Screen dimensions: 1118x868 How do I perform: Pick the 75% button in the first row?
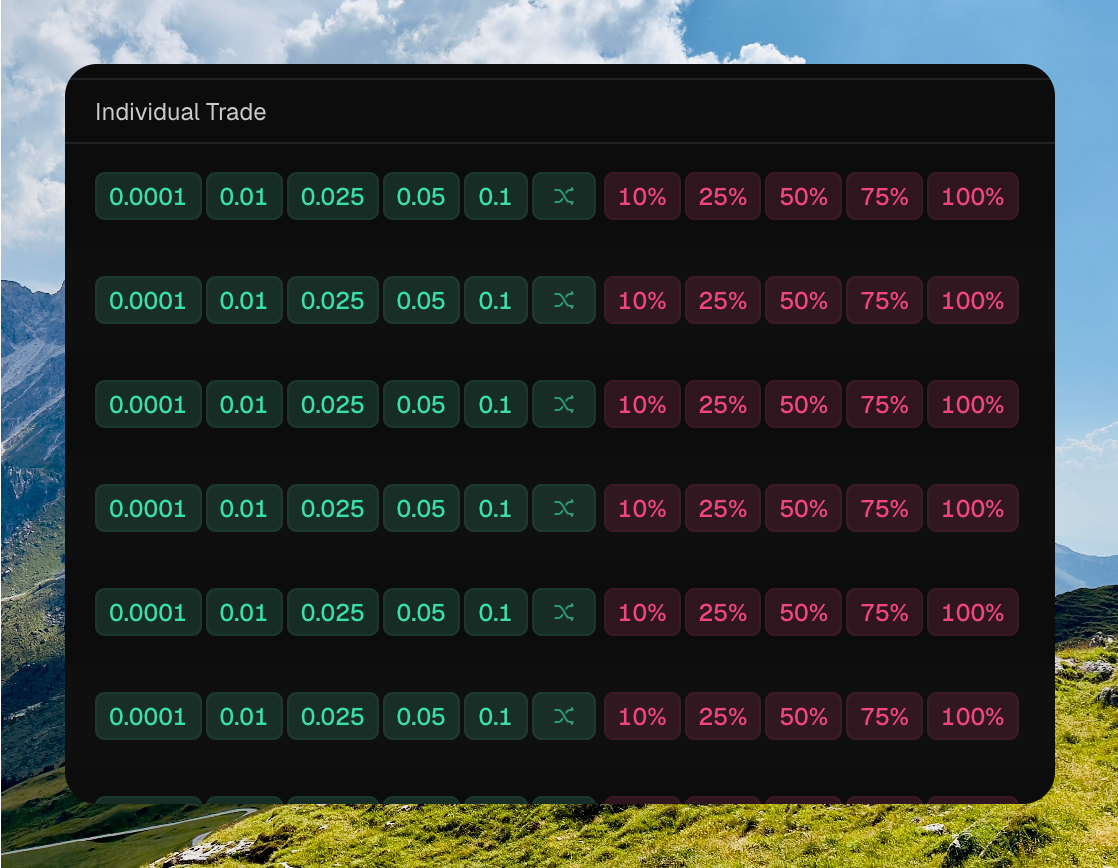coord(884,196)
